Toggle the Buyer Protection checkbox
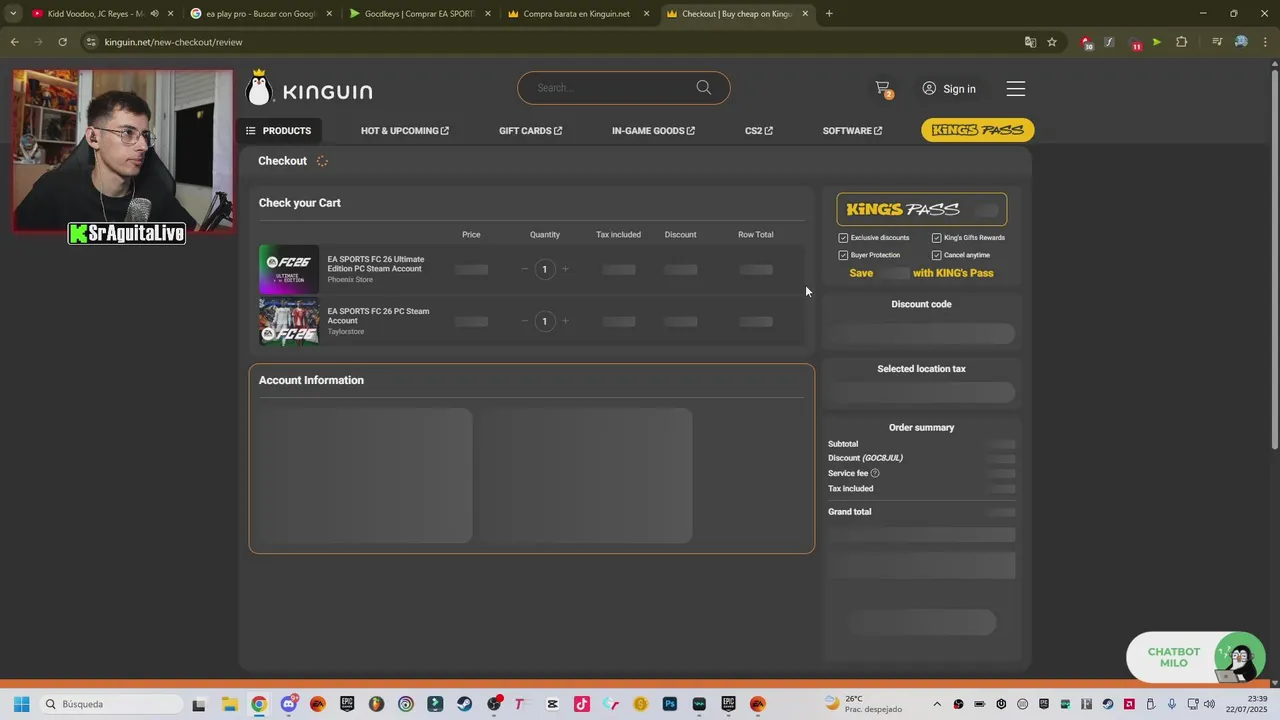This screenshot has width=1280, height=720. (x=843, y=255)
